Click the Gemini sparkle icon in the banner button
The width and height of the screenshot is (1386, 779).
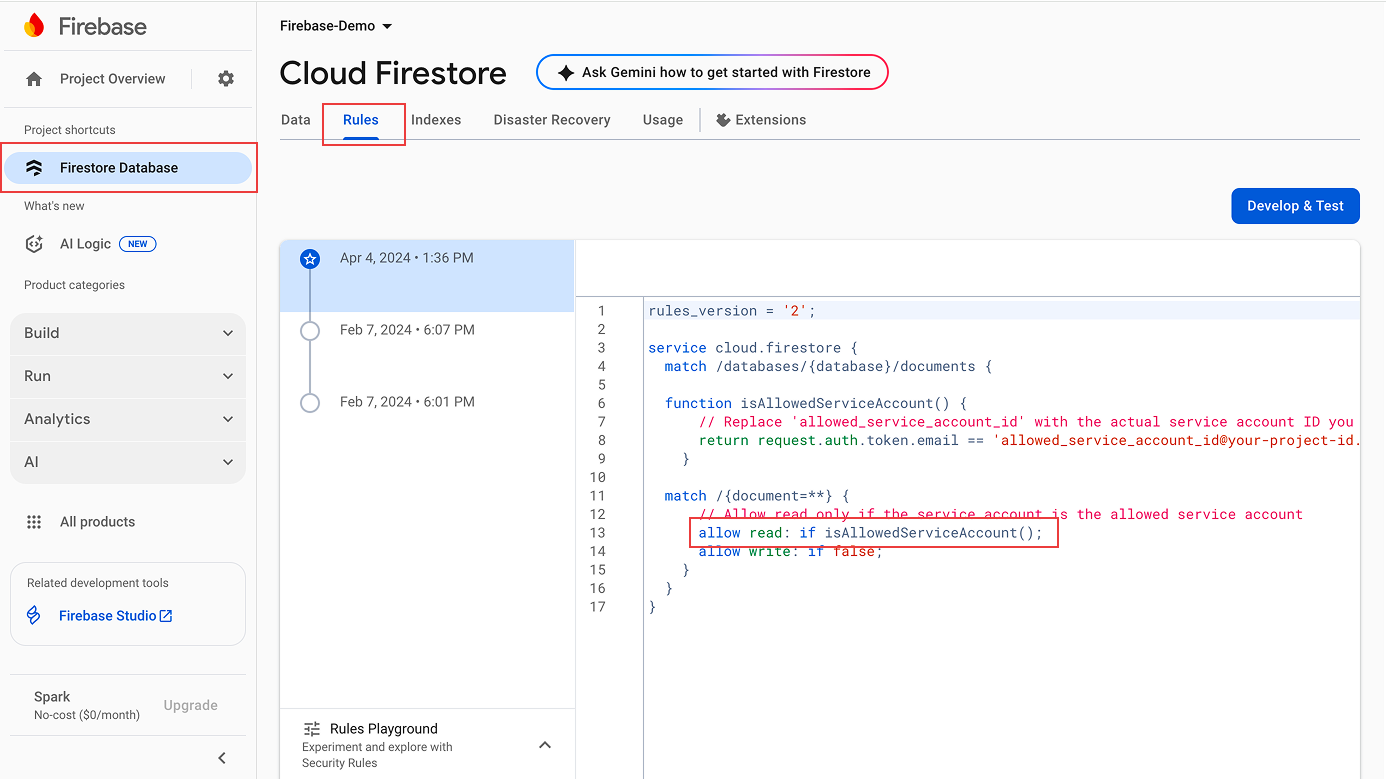(566, 73)
